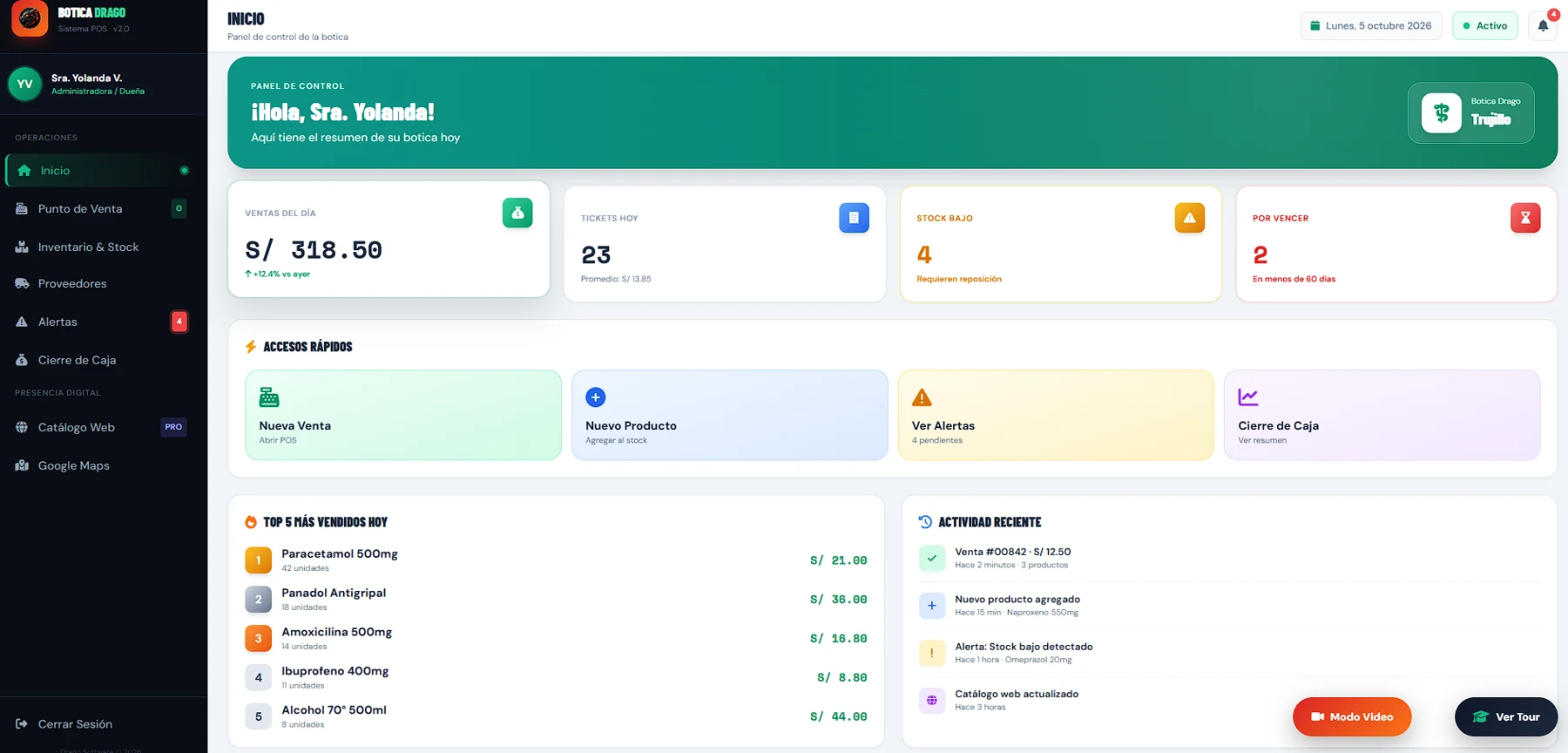The width and height of the screenshot is (1568, 753).
Task: Open Alertas in the sidebar
Action: click(x=104, y=322)
